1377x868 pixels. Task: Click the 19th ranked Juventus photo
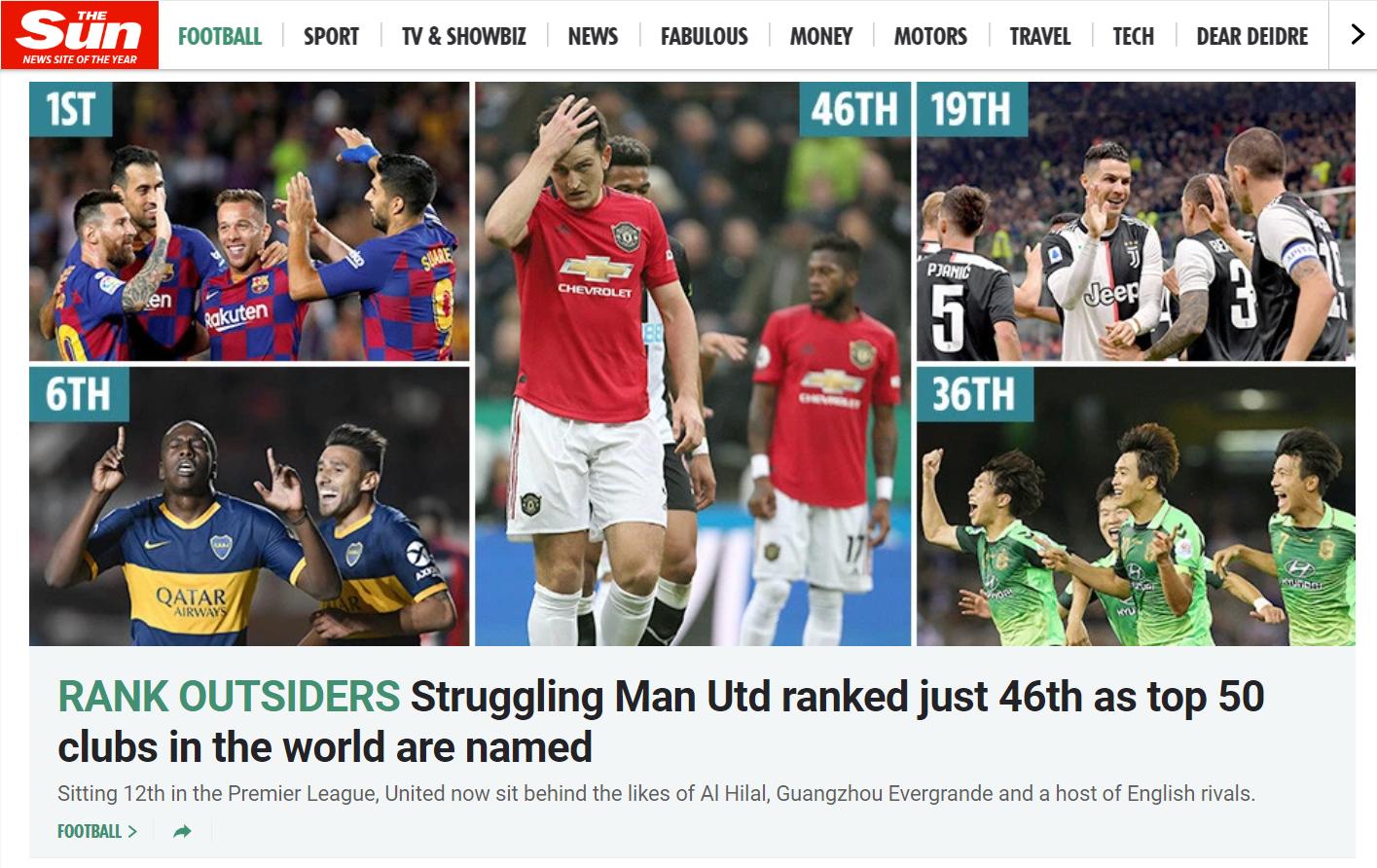point(1136,222)
